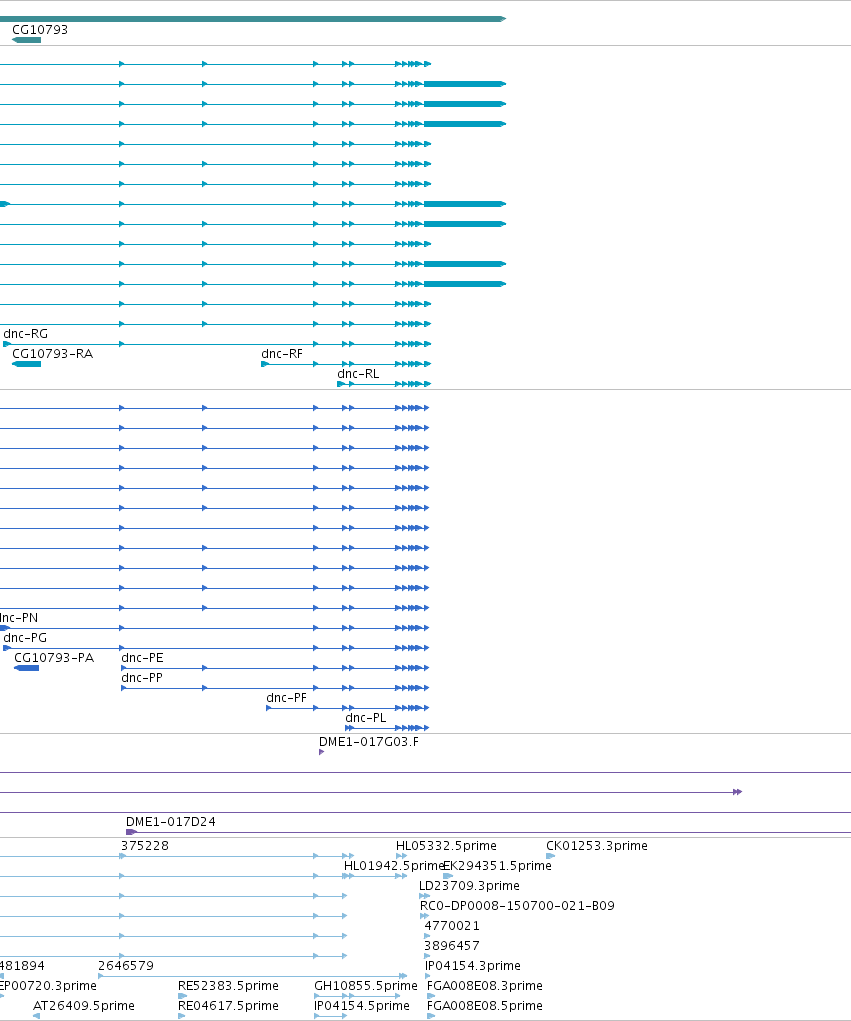Click the HL05332.5prime label
This screenshot has width=851, height=1021.
pos(446,846)
